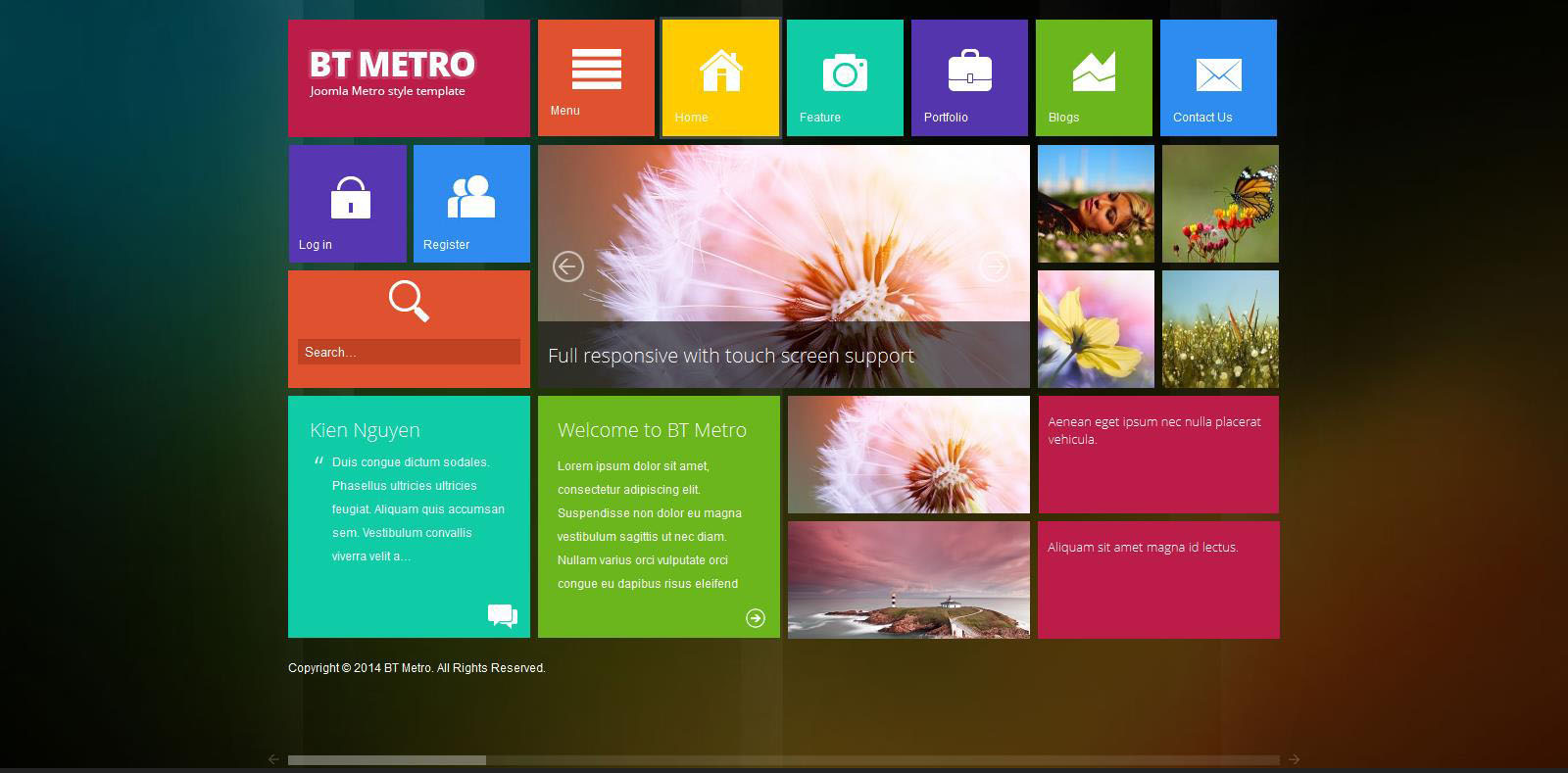
Task: Click the horizontal scrollbar thumb
Action: tap(387, 760)
